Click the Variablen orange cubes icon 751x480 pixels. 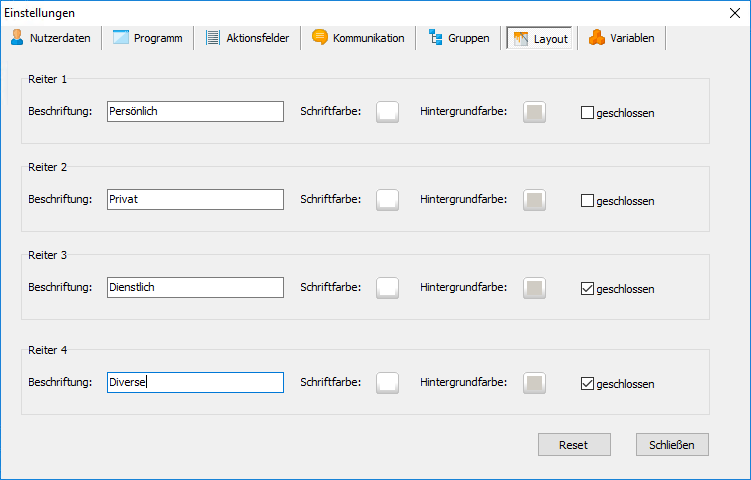pos(596,38)
